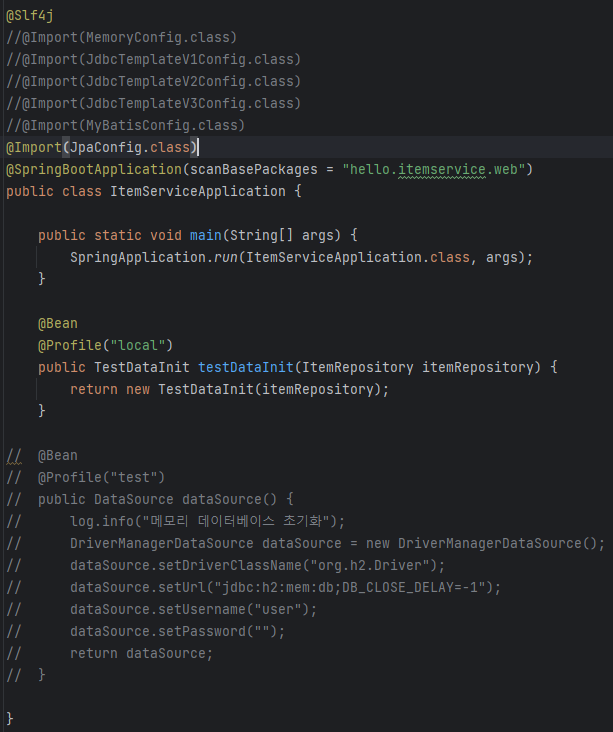Select the commented MemoryConfig.class import line
Image resolution: width=613 pixels, height=732 pixels.
[x=121, y=37]
